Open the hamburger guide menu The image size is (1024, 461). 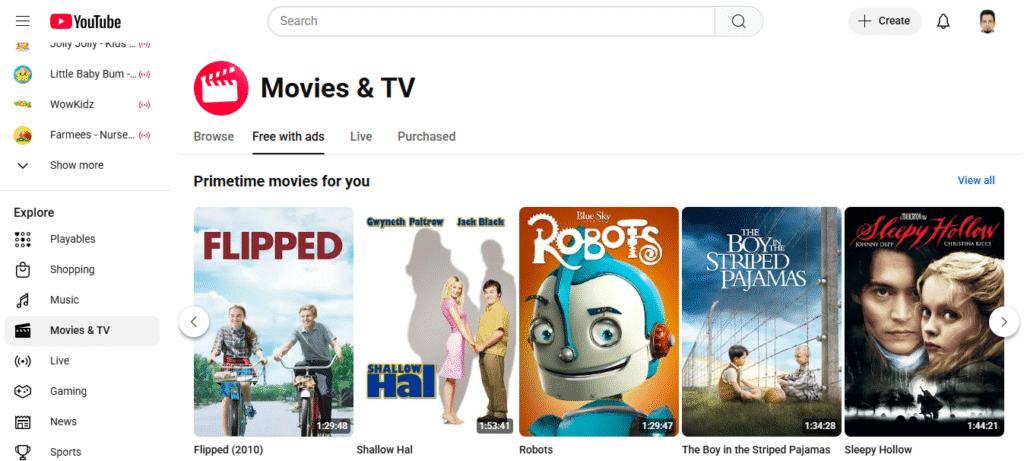pos(23,21)
